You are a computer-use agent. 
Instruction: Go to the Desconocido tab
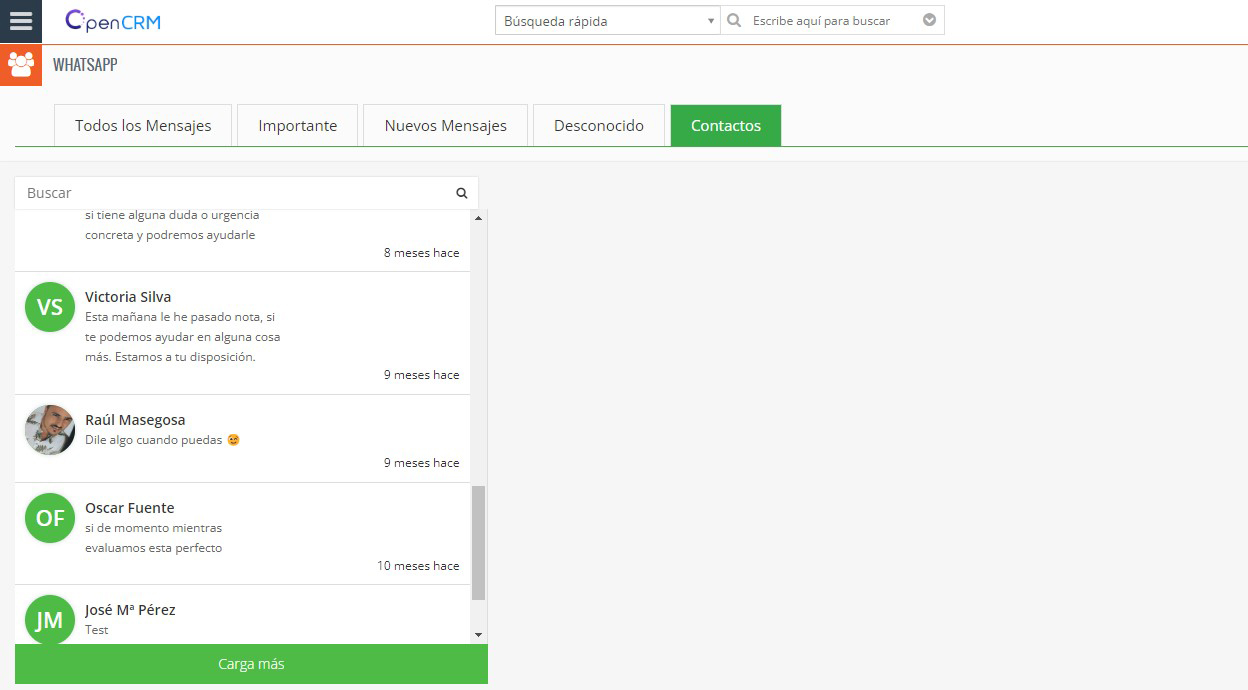[x=599, y=125]
